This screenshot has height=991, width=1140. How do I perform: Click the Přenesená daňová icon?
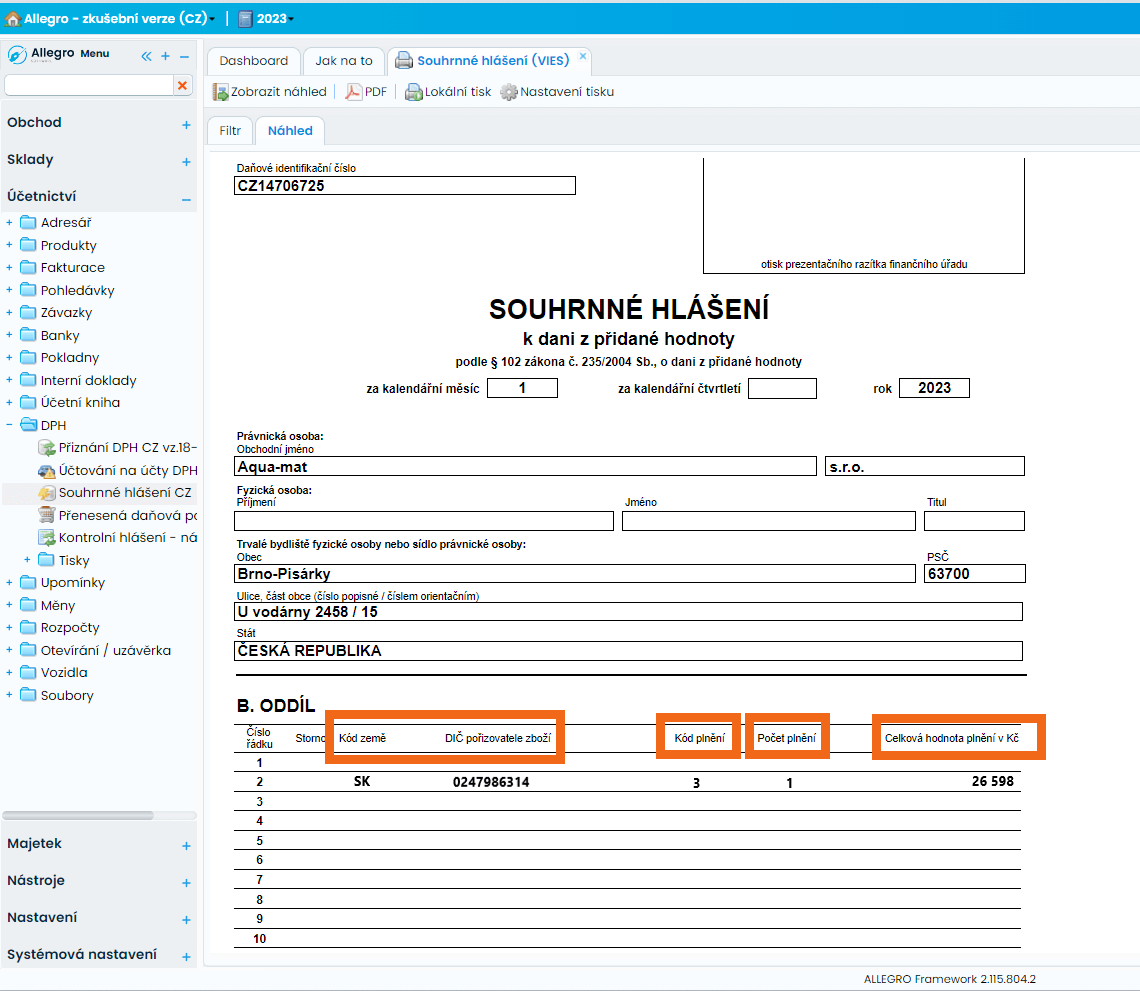(47, 515)
